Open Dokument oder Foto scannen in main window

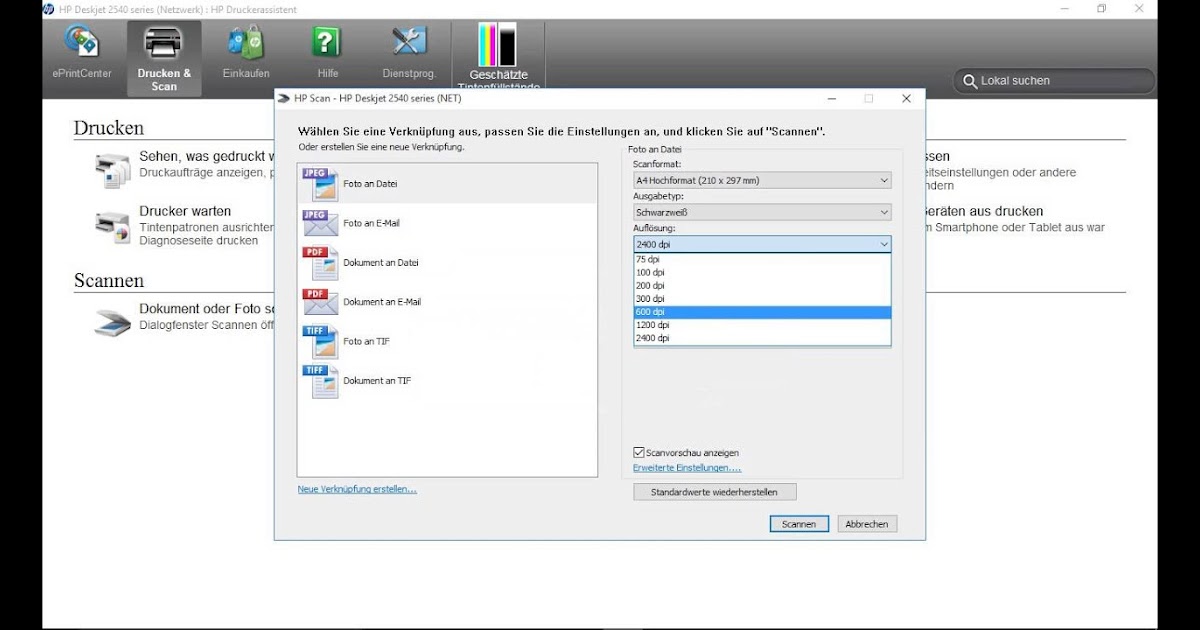pos(205,309)
